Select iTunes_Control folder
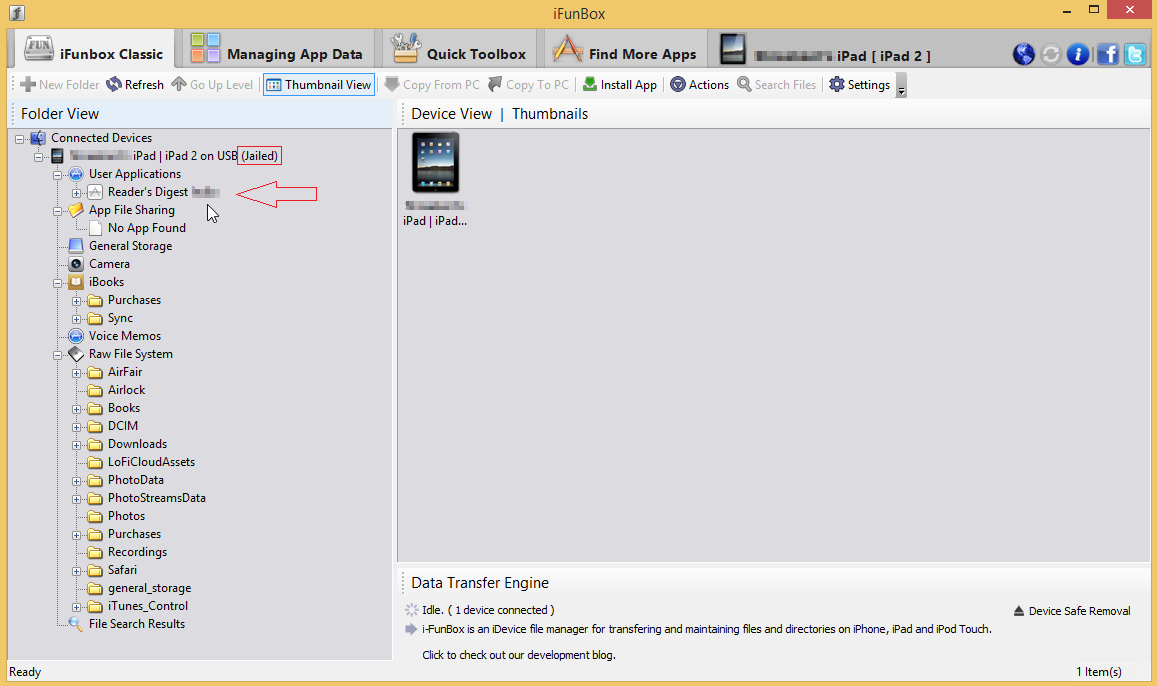Viewport: 1157px width, 686px height. click(x=148, y=606)
